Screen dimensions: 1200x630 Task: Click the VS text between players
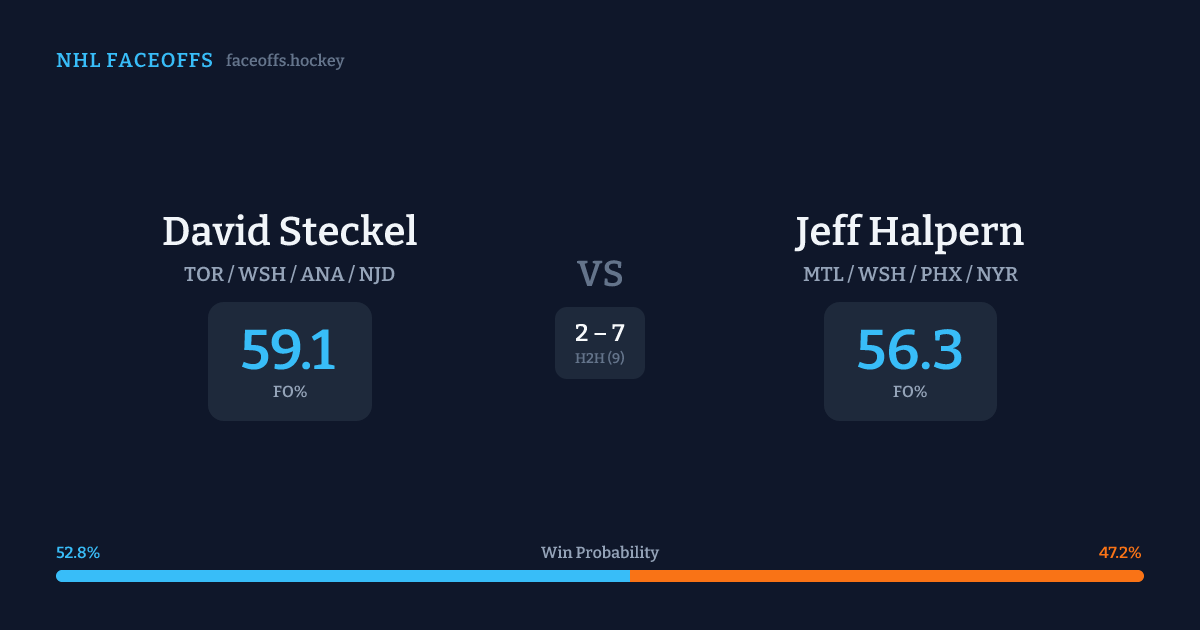tap(600, 274)
